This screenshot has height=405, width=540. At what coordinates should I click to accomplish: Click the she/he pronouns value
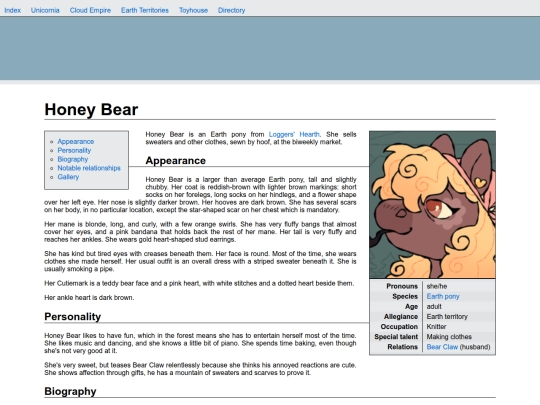click(437, 286)
